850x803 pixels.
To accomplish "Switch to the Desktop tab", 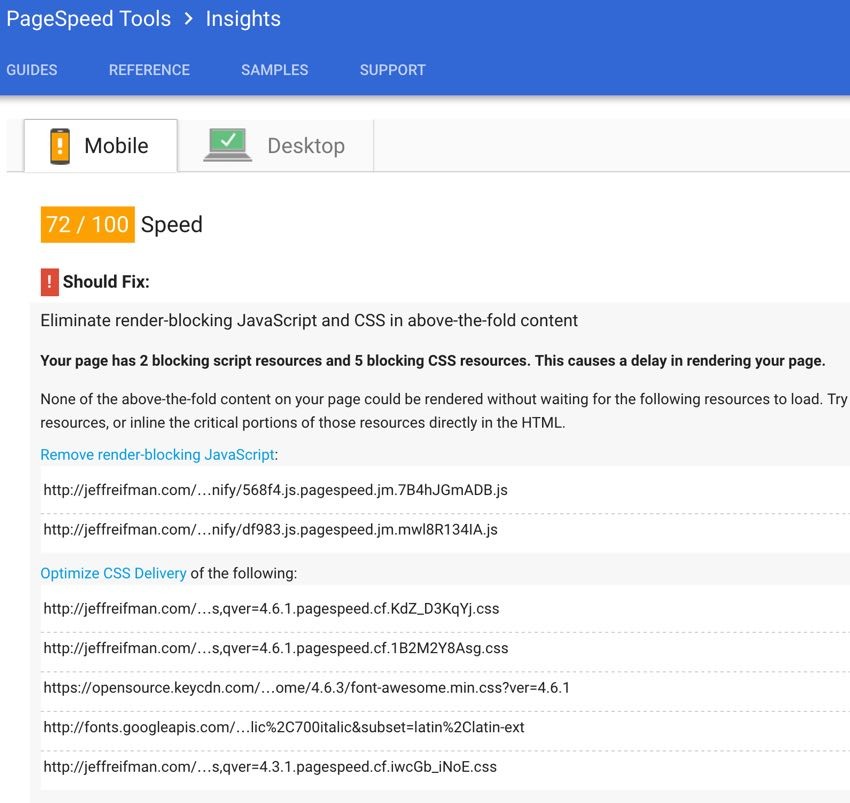I will [276, 145].
